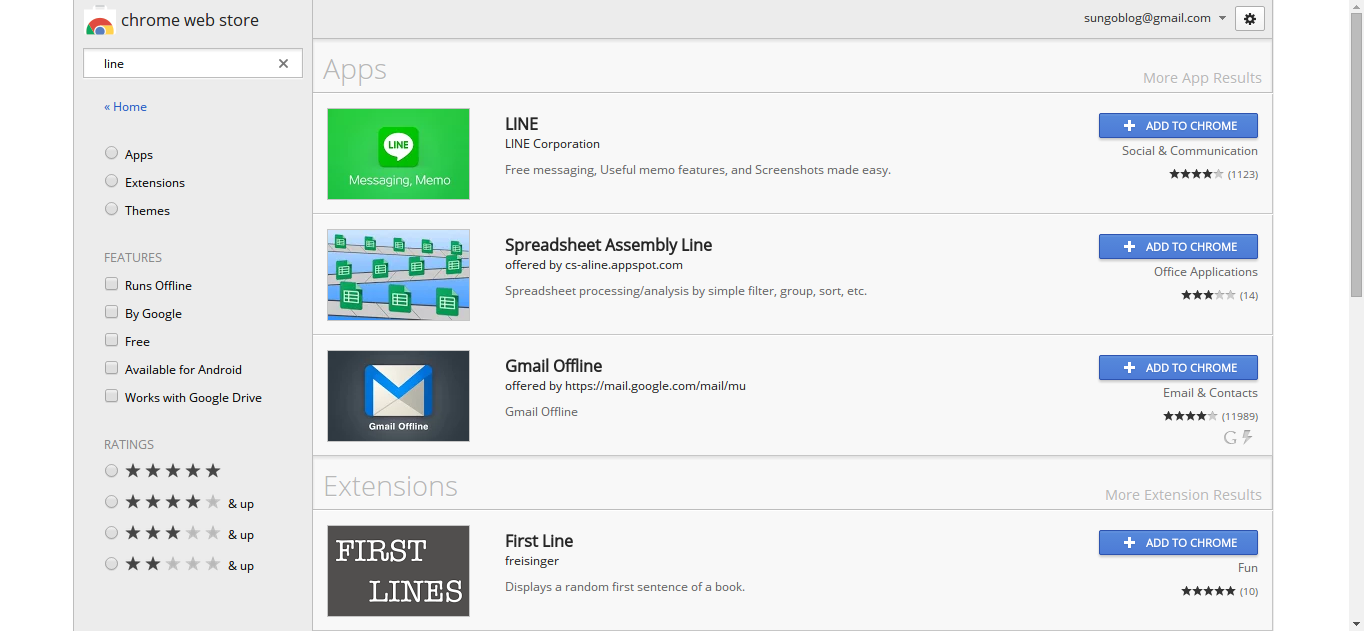1364x631 pixels.
Task: Add Spreadsheet Assembly Line to Chrome
Action: [1178, 246]
